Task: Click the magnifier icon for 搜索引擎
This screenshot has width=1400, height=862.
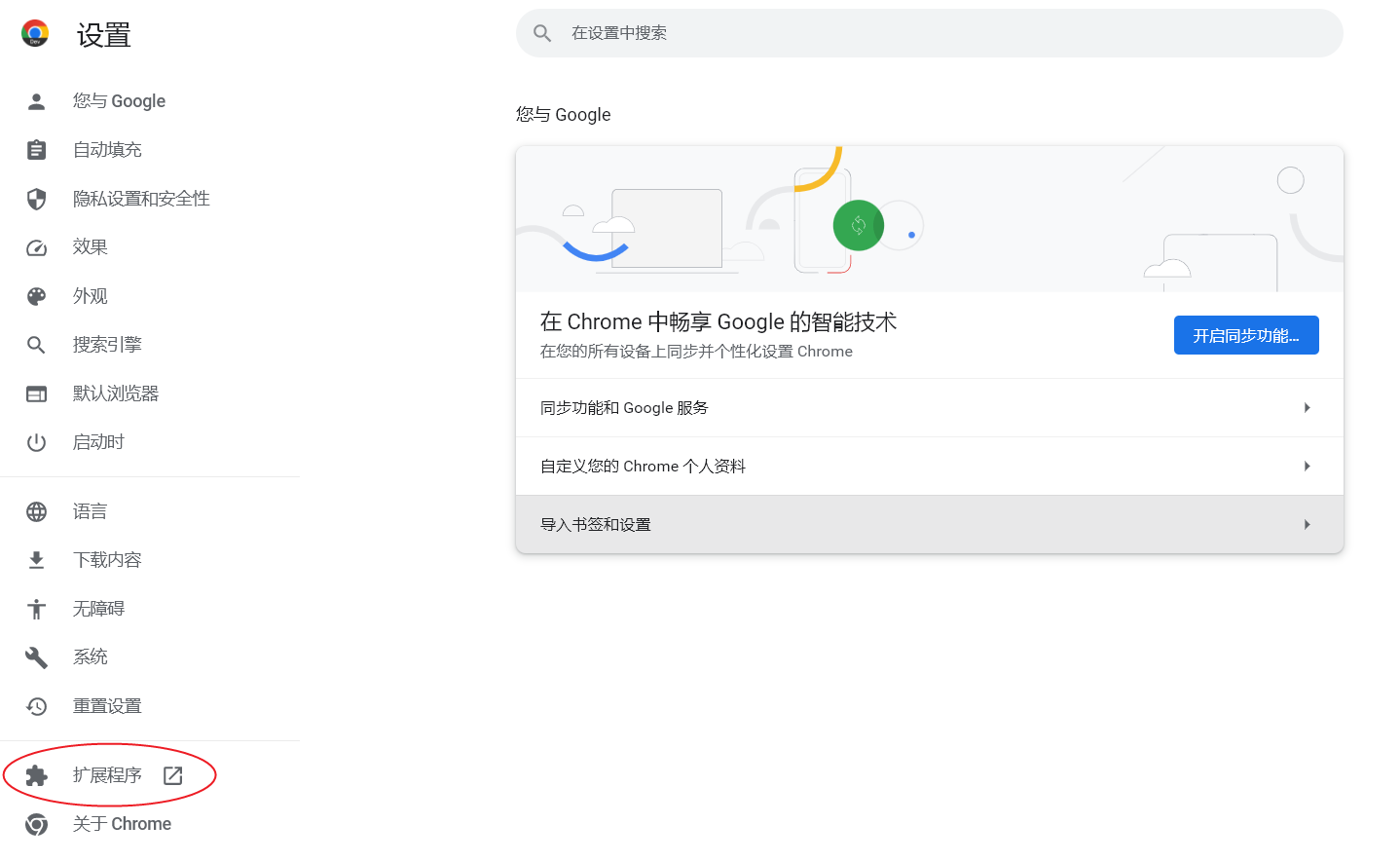Action: tap(37, 345)
